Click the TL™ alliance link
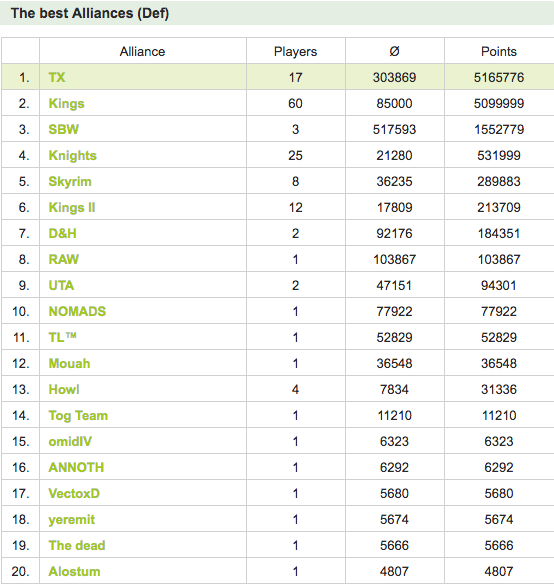This screenshot has height=584, width=554. (62, 337)
